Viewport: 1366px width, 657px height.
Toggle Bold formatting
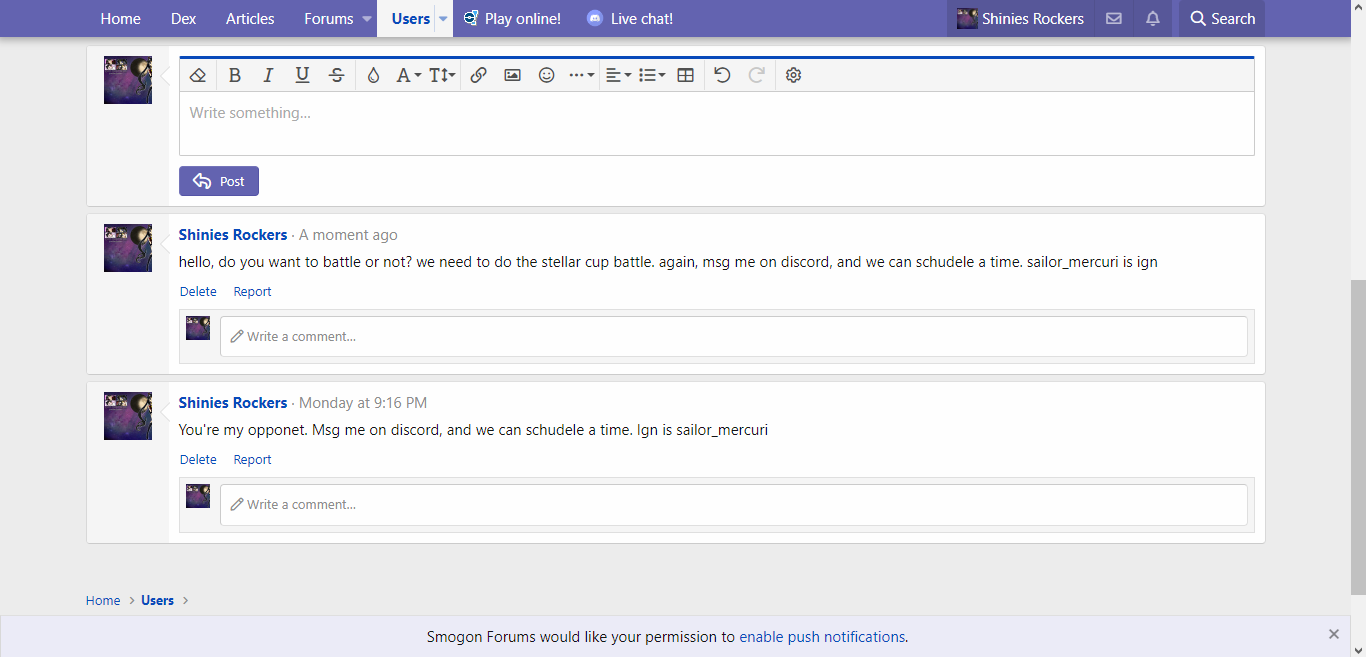[234, 75]
